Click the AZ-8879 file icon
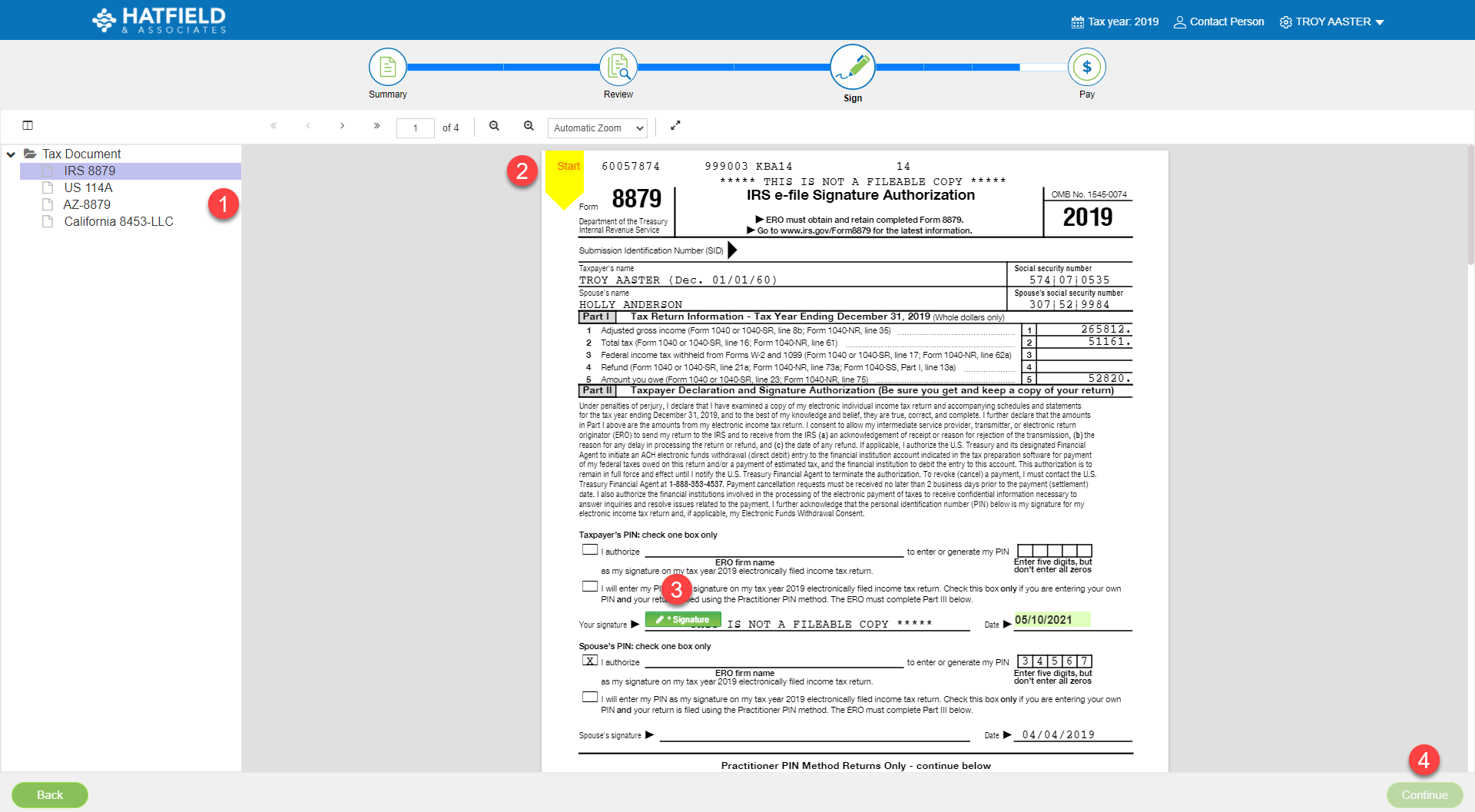1475x812 pixels. (48, 204)
